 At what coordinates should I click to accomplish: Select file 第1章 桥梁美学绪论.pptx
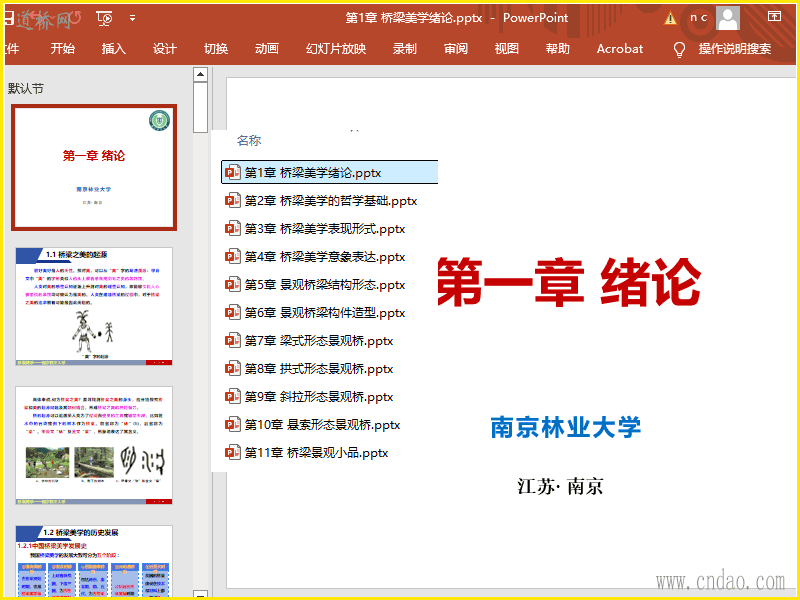330,172
